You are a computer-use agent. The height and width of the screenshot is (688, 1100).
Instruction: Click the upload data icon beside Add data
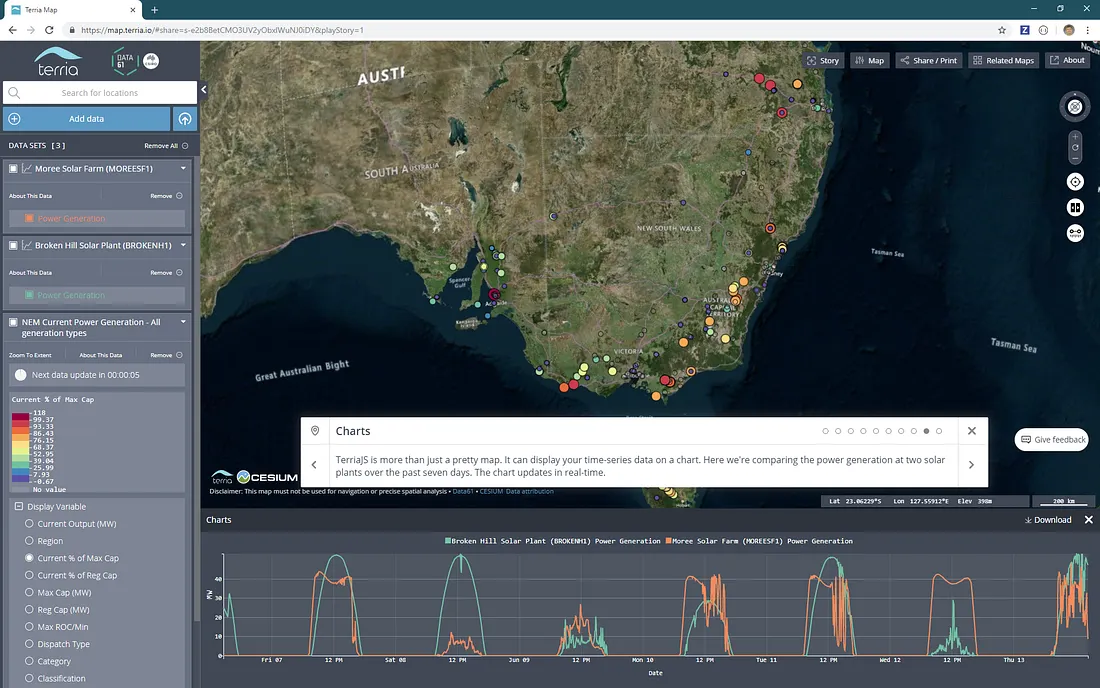[185, 119]
